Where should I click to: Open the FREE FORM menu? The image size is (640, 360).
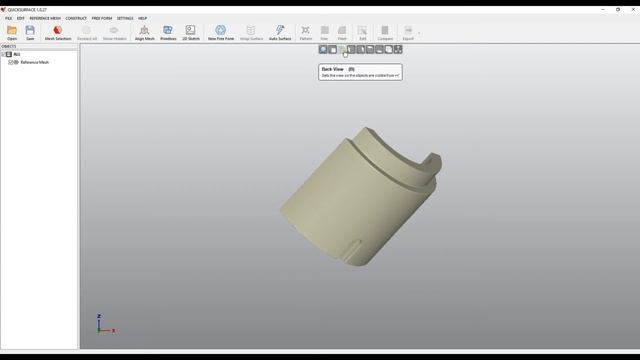point(102,18)
